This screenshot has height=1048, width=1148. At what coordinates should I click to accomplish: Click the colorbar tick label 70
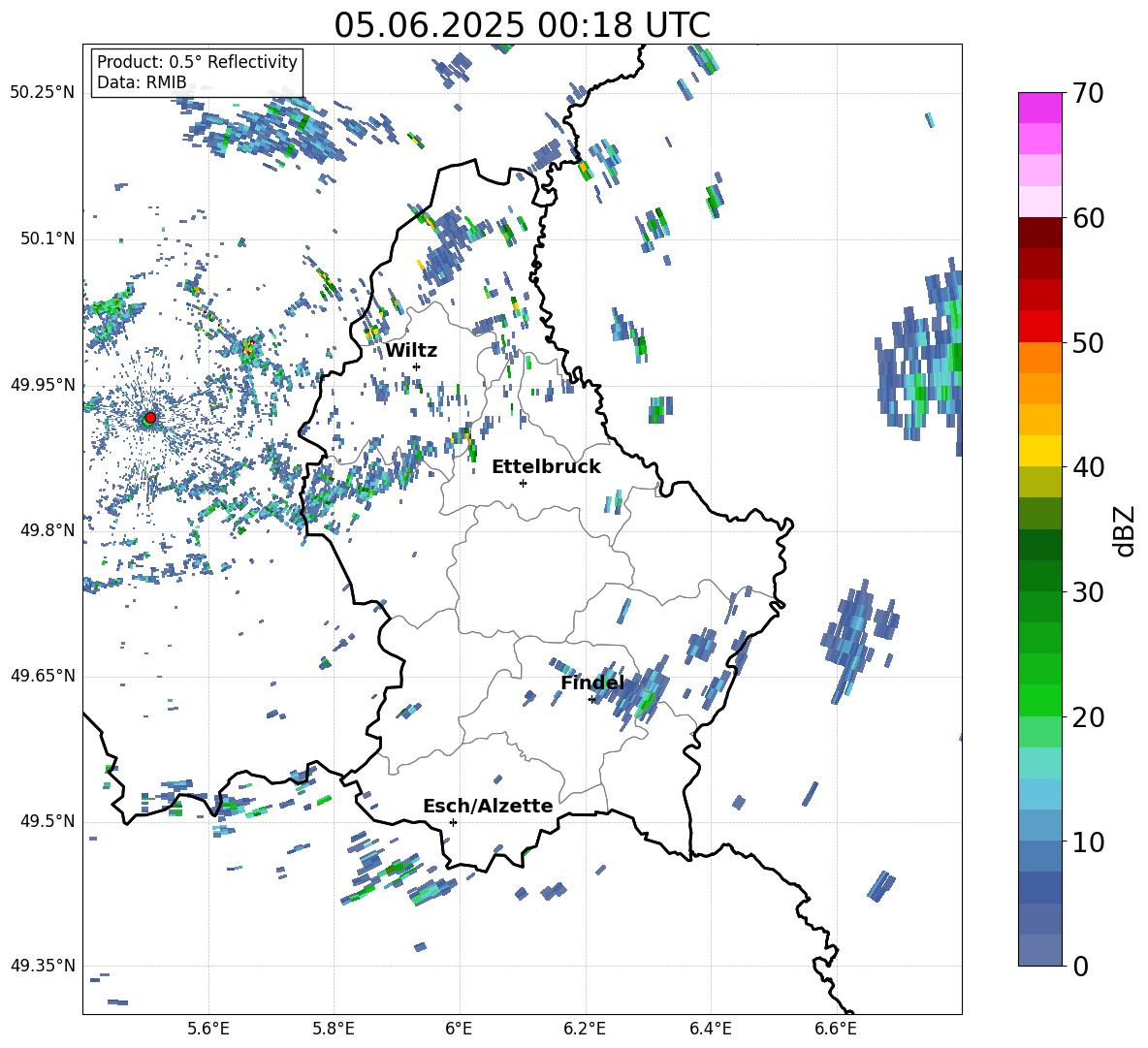pos(1088,93)
